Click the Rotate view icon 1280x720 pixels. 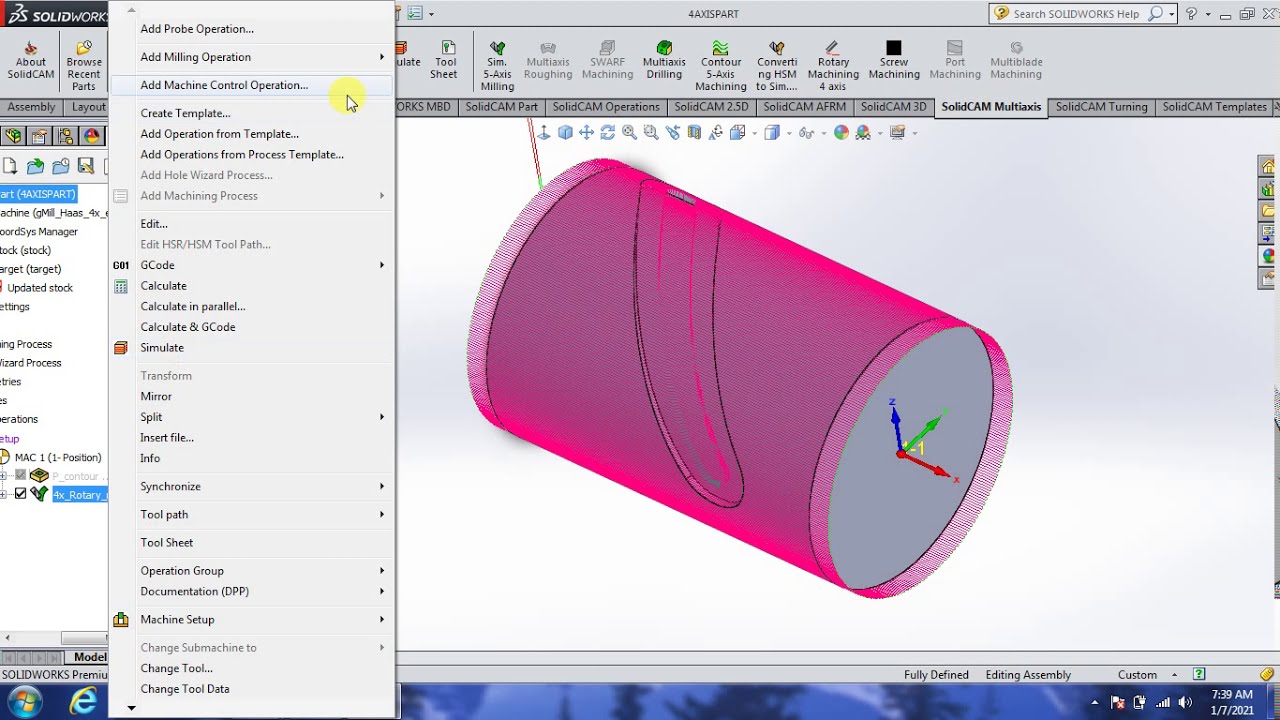pyautogui.click(x=607, y=132)
